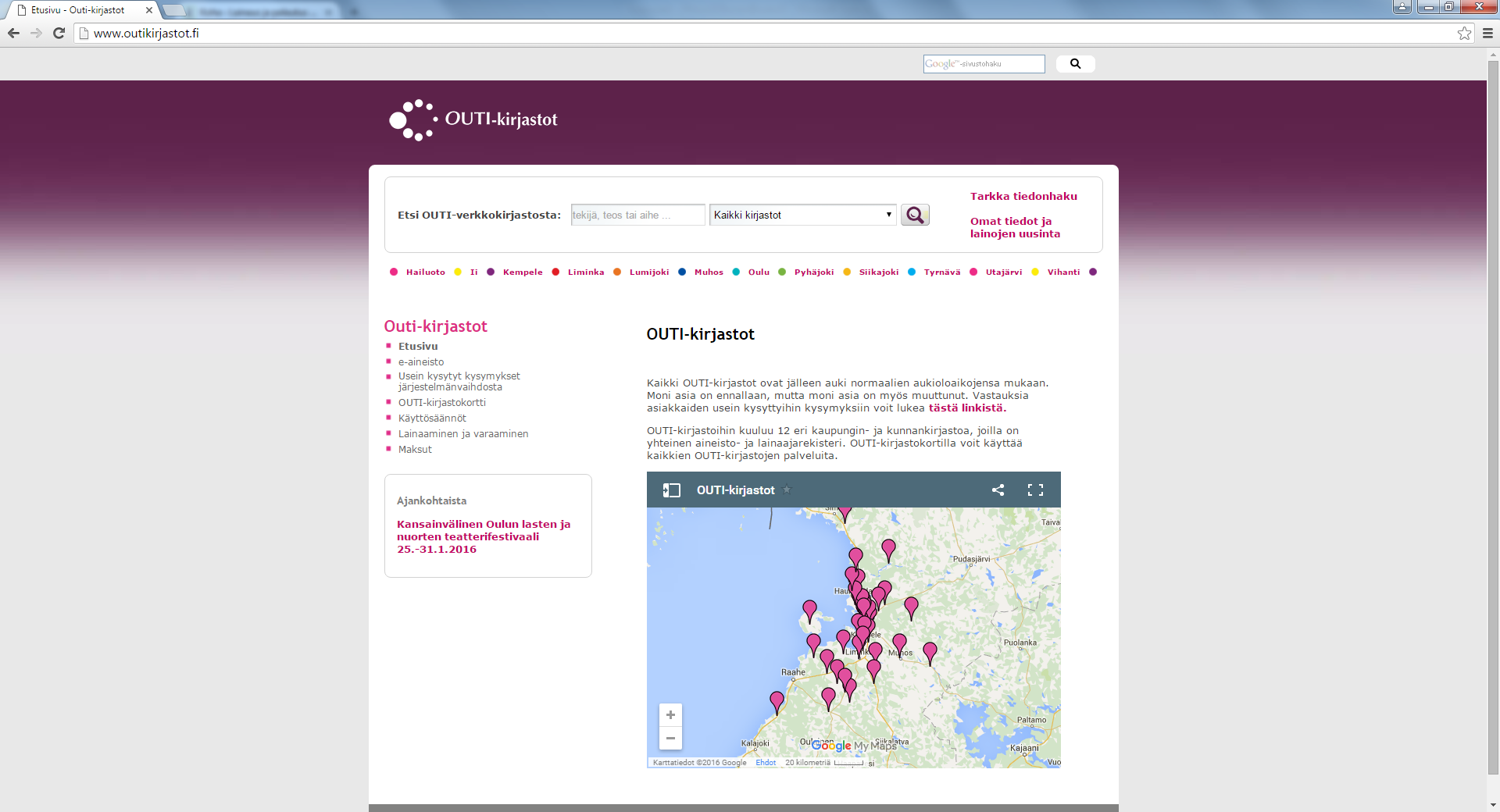Select Kempele library link

(523, 272)
